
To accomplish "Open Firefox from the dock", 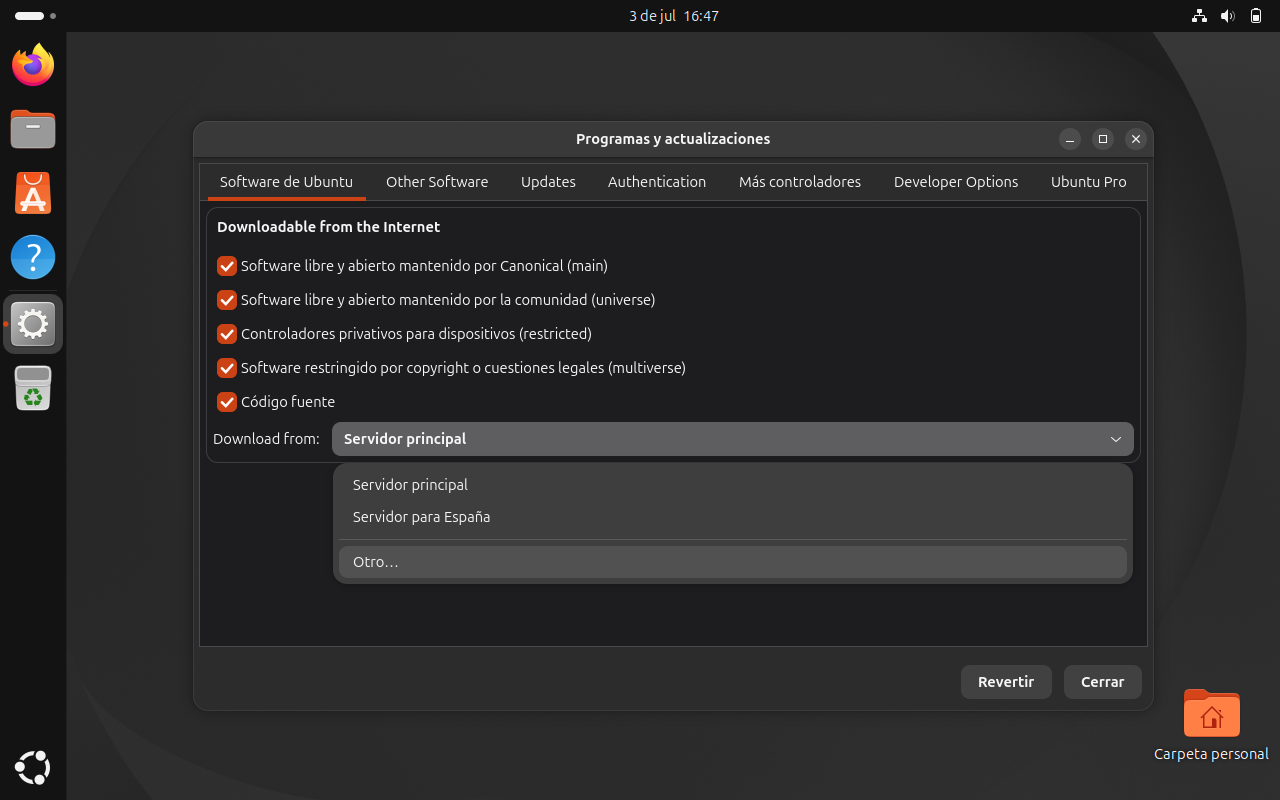I will pyautogui.click(x=33, y=65).
